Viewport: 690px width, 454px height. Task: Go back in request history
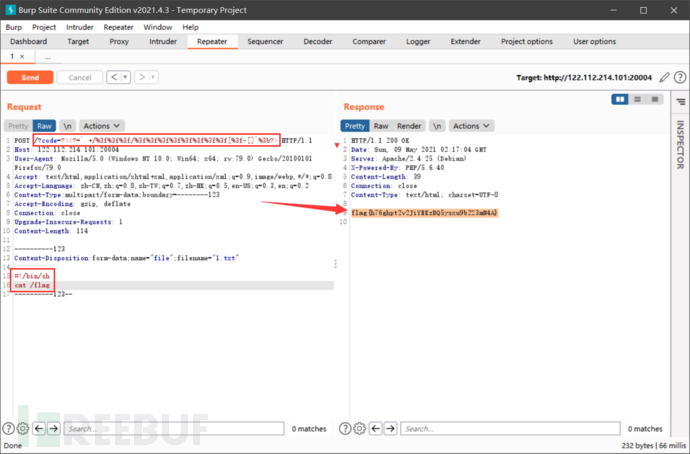coord(114,77)
